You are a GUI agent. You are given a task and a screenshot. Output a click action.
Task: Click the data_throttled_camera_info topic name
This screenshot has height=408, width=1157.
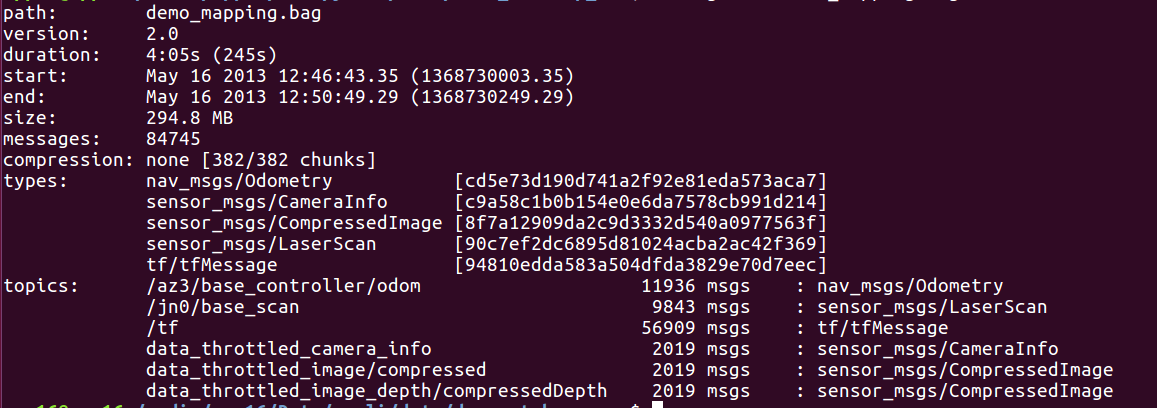pyautogui.click(x=288, y=349)
